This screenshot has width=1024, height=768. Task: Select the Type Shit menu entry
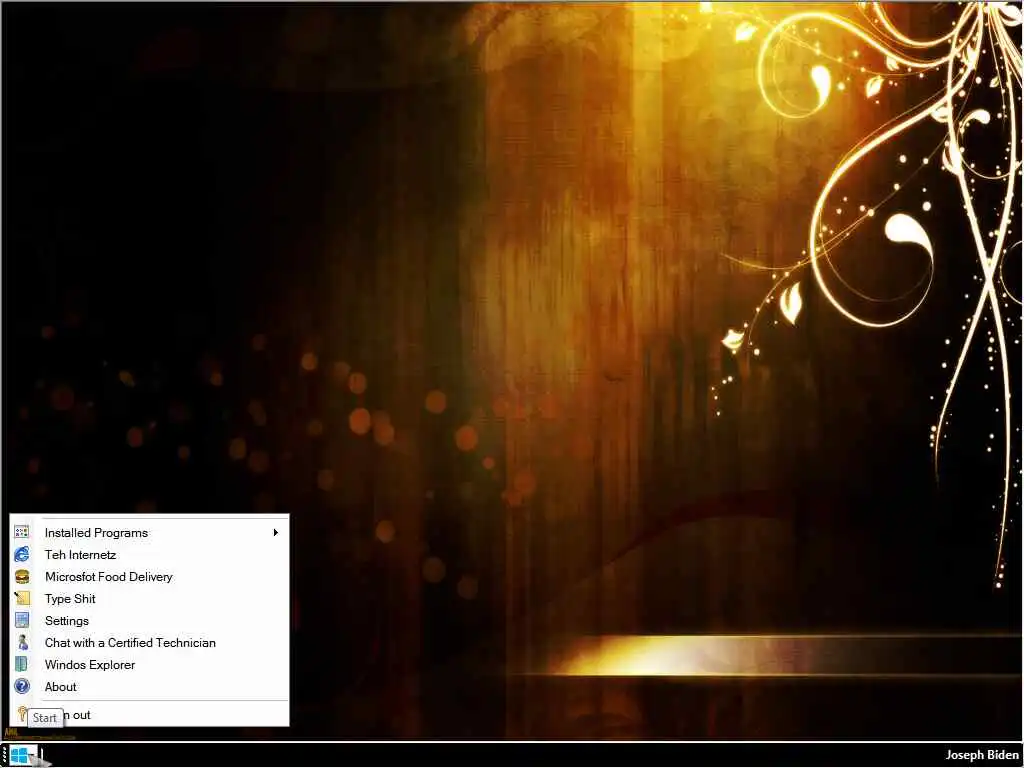(x=149, y=598)
